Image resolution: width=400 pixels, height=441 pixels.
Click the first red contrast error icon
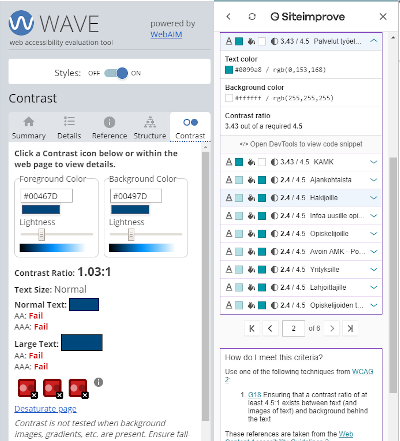[27, 388]
